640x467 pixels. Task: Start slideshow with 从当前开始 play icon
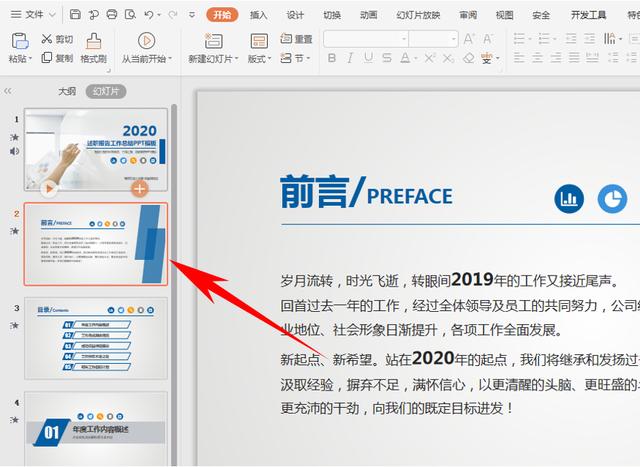(x=146, y=40)
